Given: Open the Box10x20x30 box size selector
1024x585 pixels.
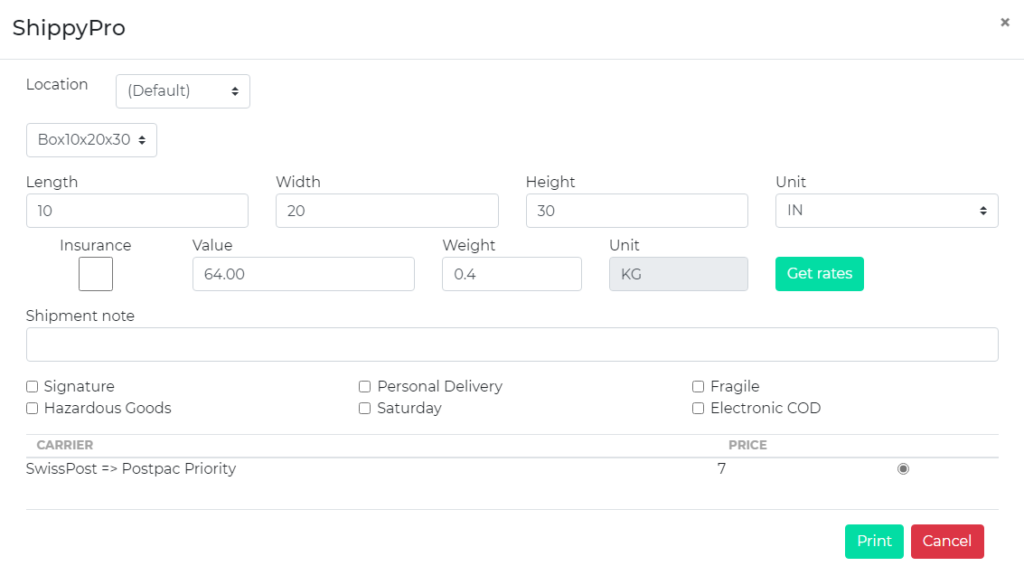Looking at the screenshot, I should coord(91,140).
